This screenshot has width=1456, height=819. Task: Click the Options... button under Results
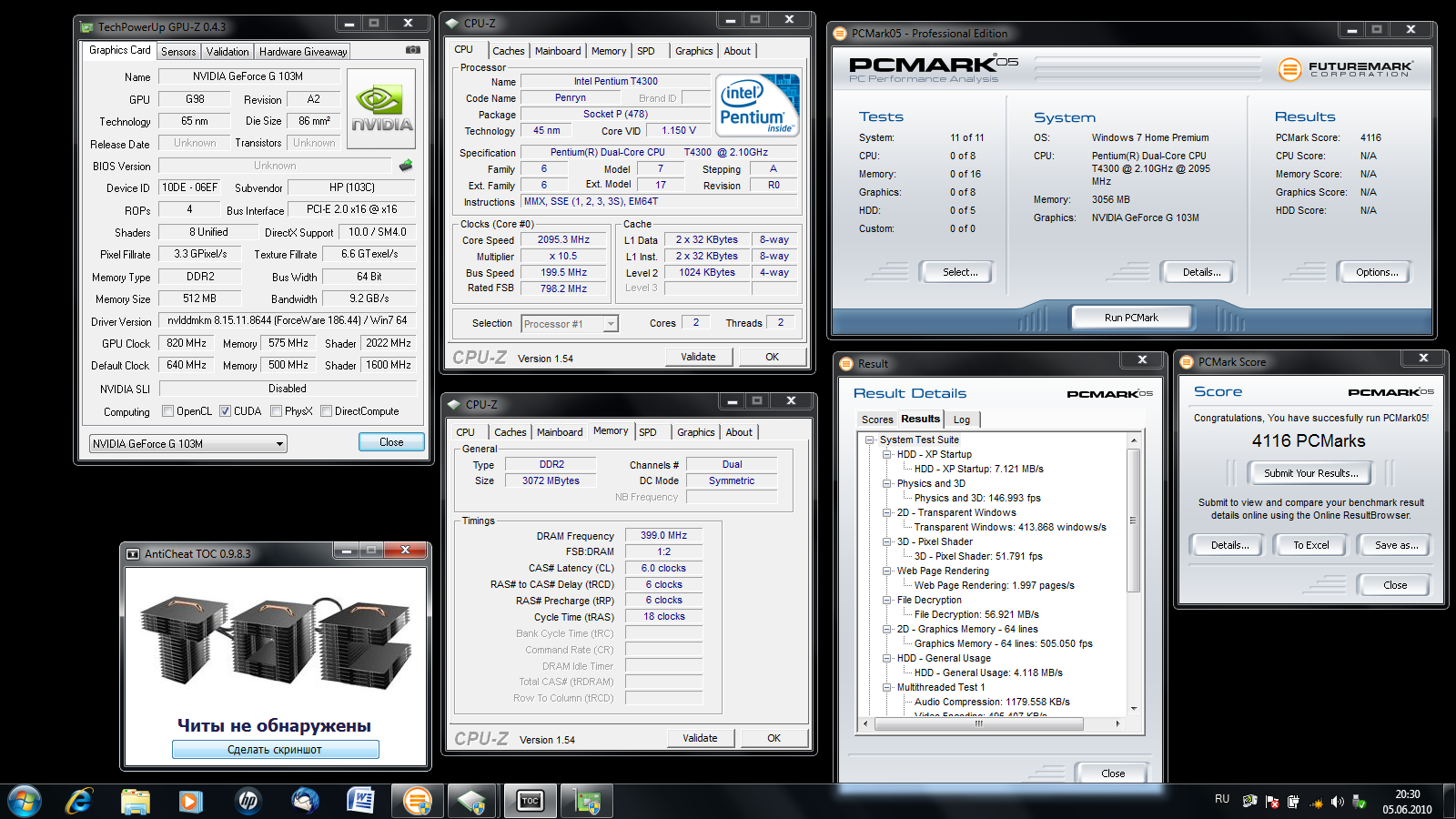tap(1377, 272)
